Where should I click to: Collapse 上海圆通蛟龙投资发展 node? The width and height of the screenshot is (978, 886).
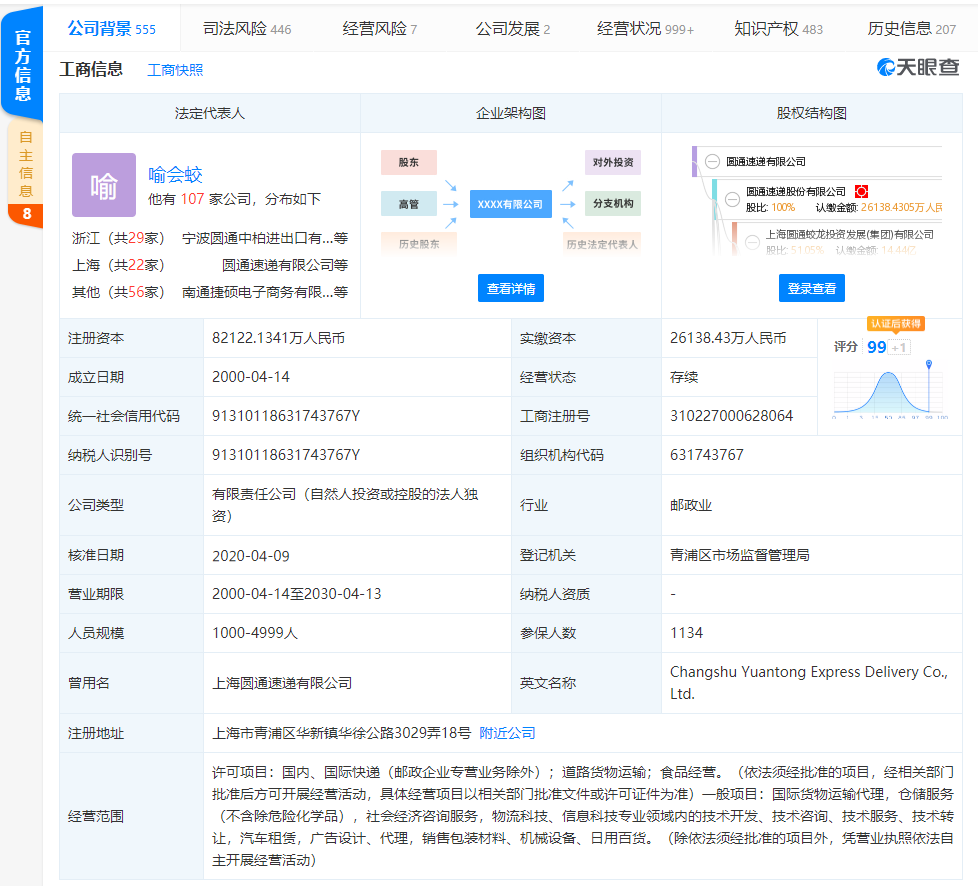pos(753,240)
